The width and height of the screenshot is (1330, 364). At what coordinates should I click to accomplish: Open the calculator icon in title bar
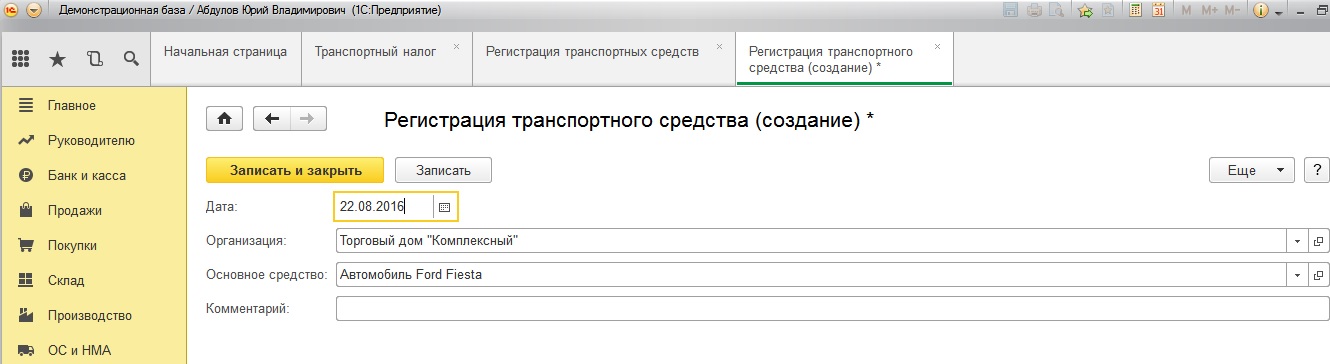pos(1135,10)
